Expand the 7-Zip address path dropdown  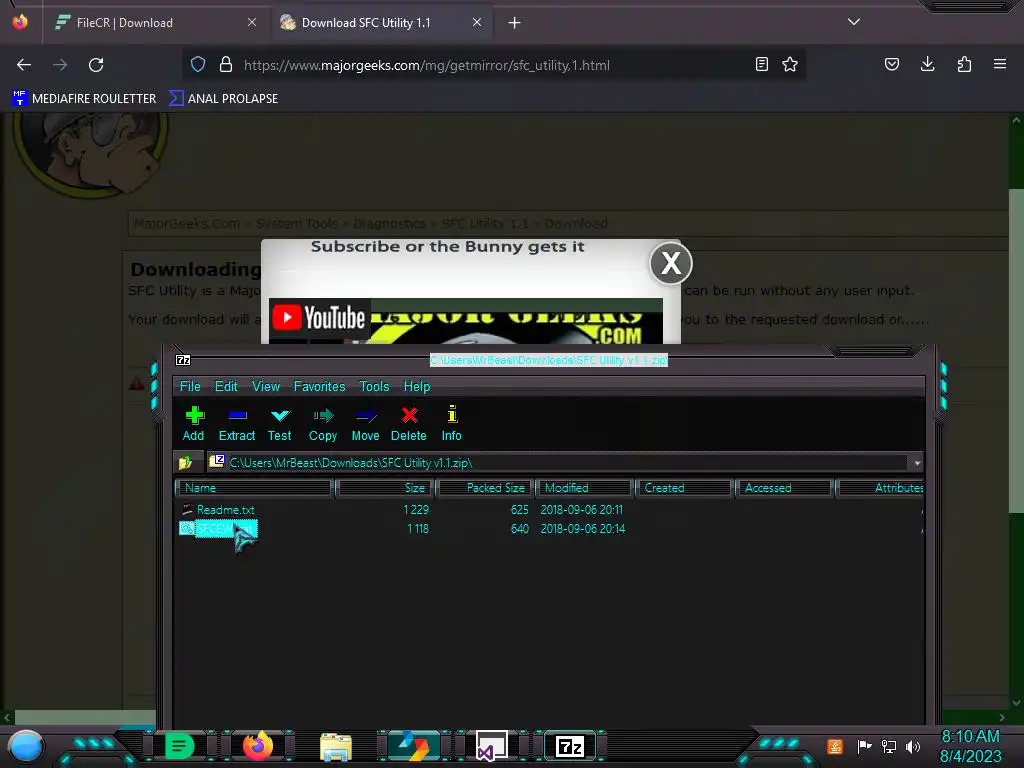tap(917, 463)
